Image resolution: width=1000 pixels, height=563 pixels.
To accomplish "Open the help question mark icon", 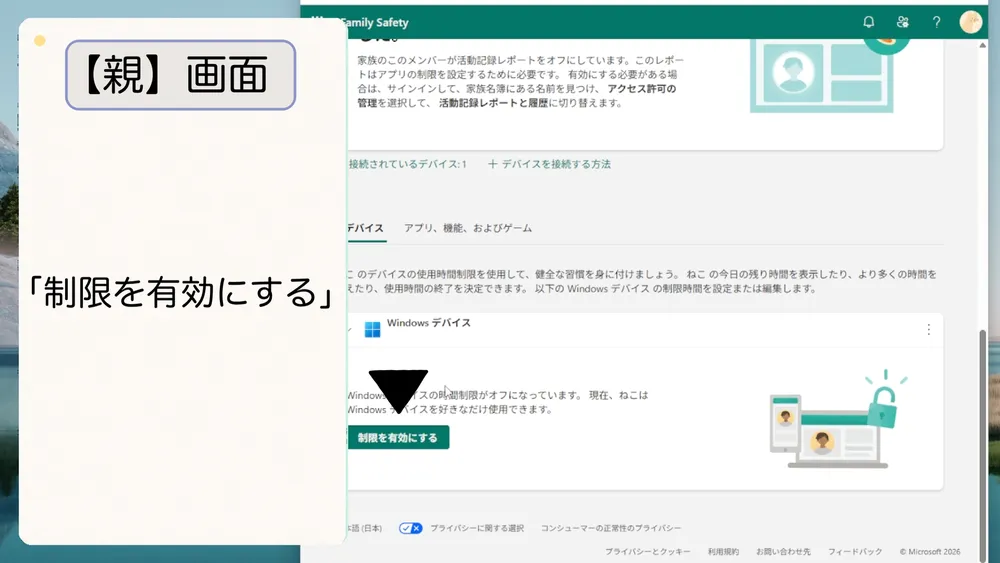I will point(936,22).
